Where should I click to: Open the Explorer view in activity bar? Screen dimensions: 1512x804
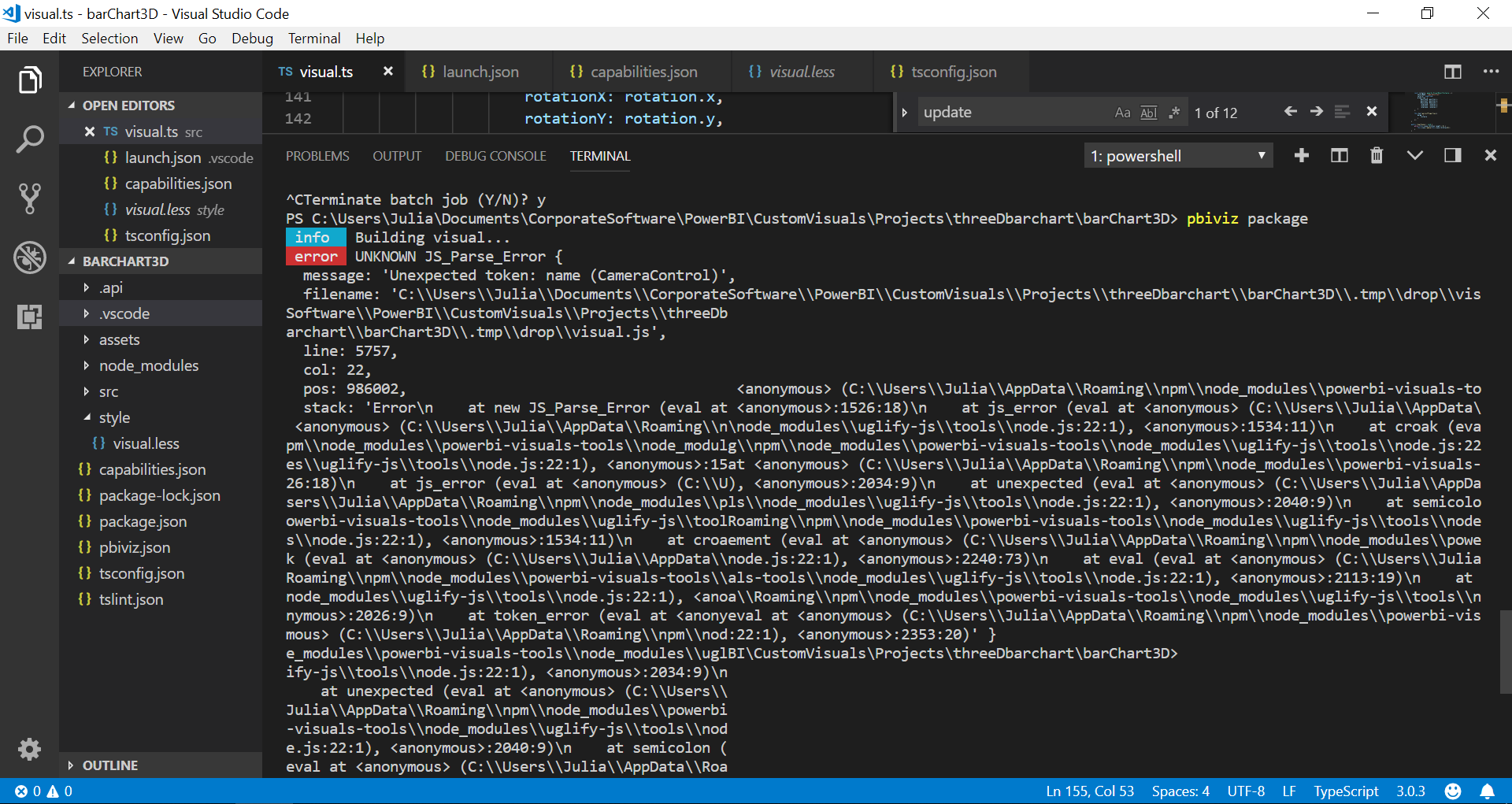click(x=29, y=80)
